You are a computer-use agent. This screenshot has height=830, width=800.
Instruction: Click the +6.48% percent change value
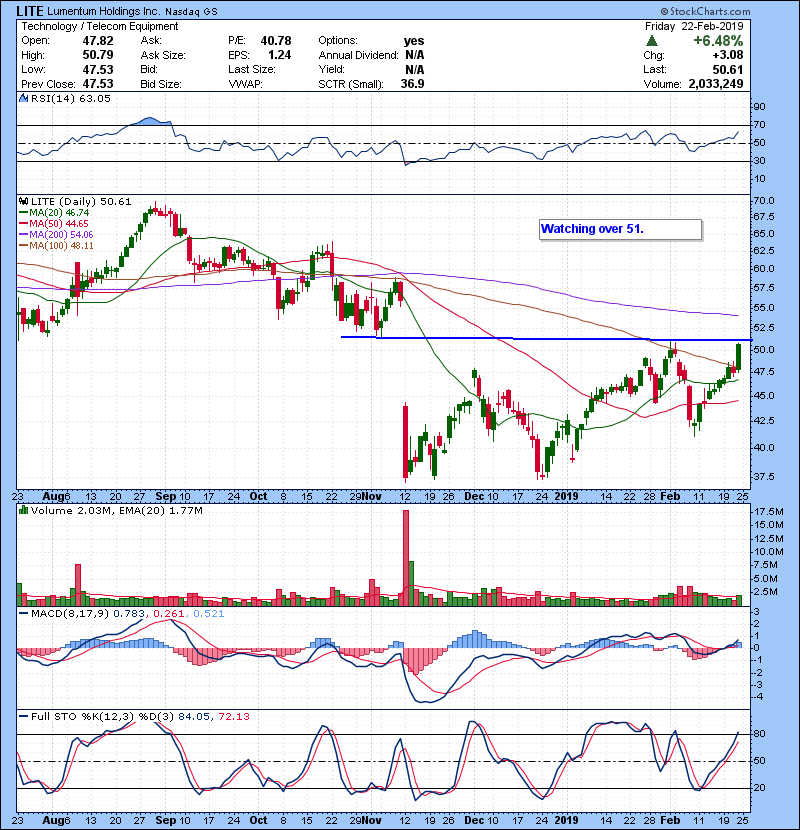point(718,41)
